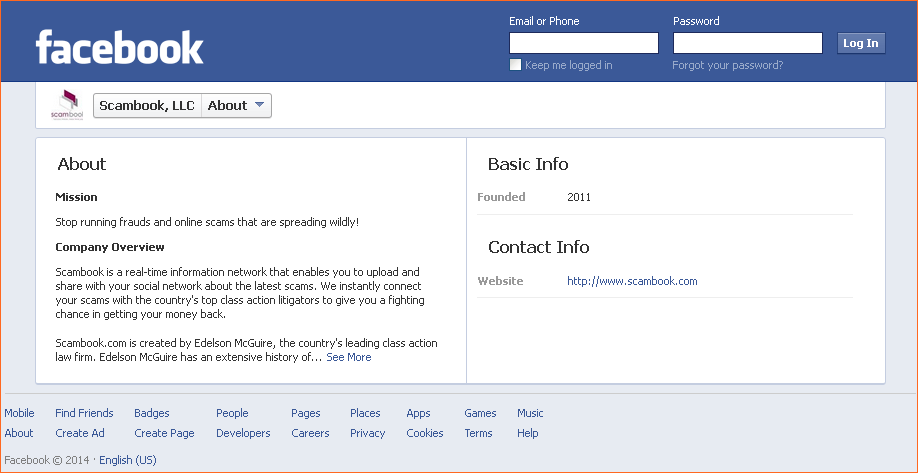
Task: Open the Pages footer link
Action: [x=306, y=413]
